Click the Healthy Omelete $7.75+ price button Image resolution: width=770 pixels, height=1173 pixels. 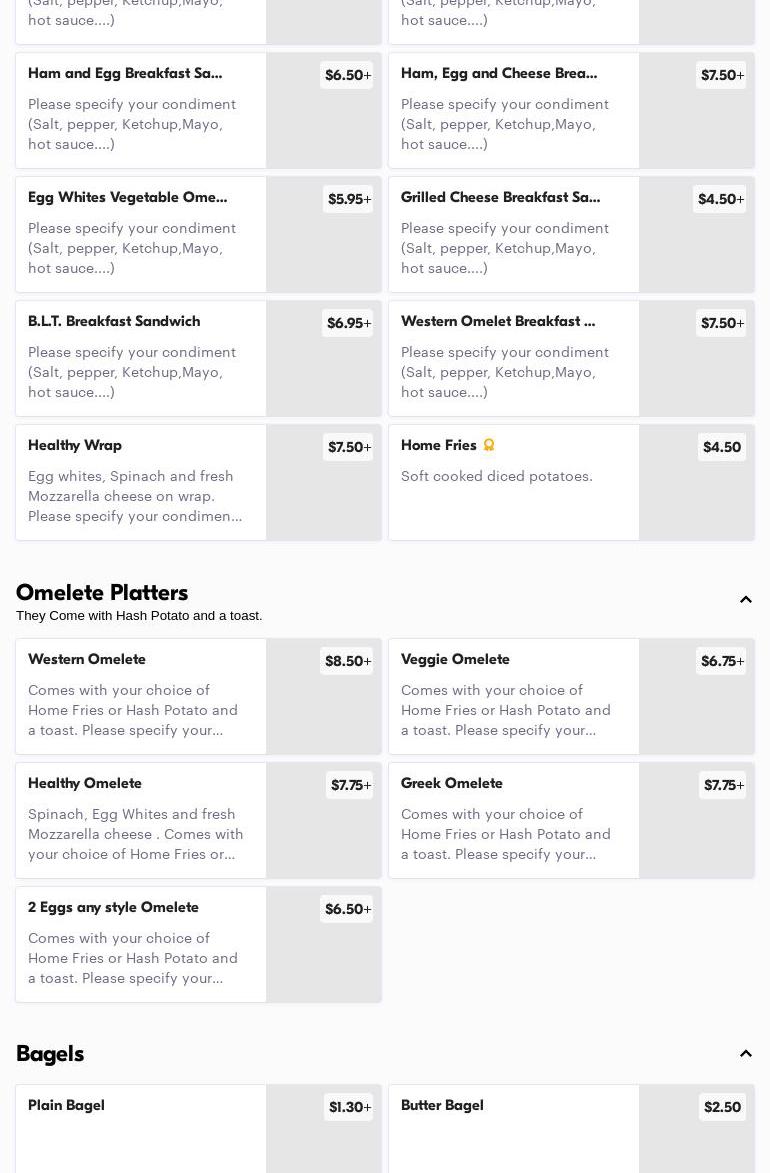click(x=350, y=785)
